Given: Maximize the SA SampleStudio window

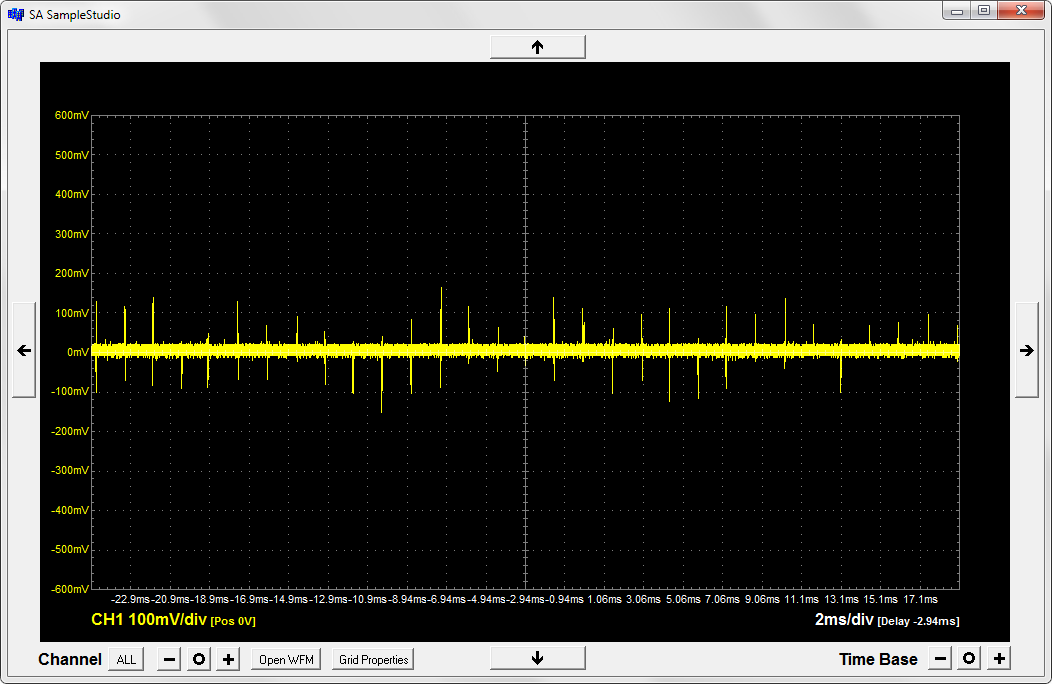Looking at the screenshot, I should tap(984, 10).
